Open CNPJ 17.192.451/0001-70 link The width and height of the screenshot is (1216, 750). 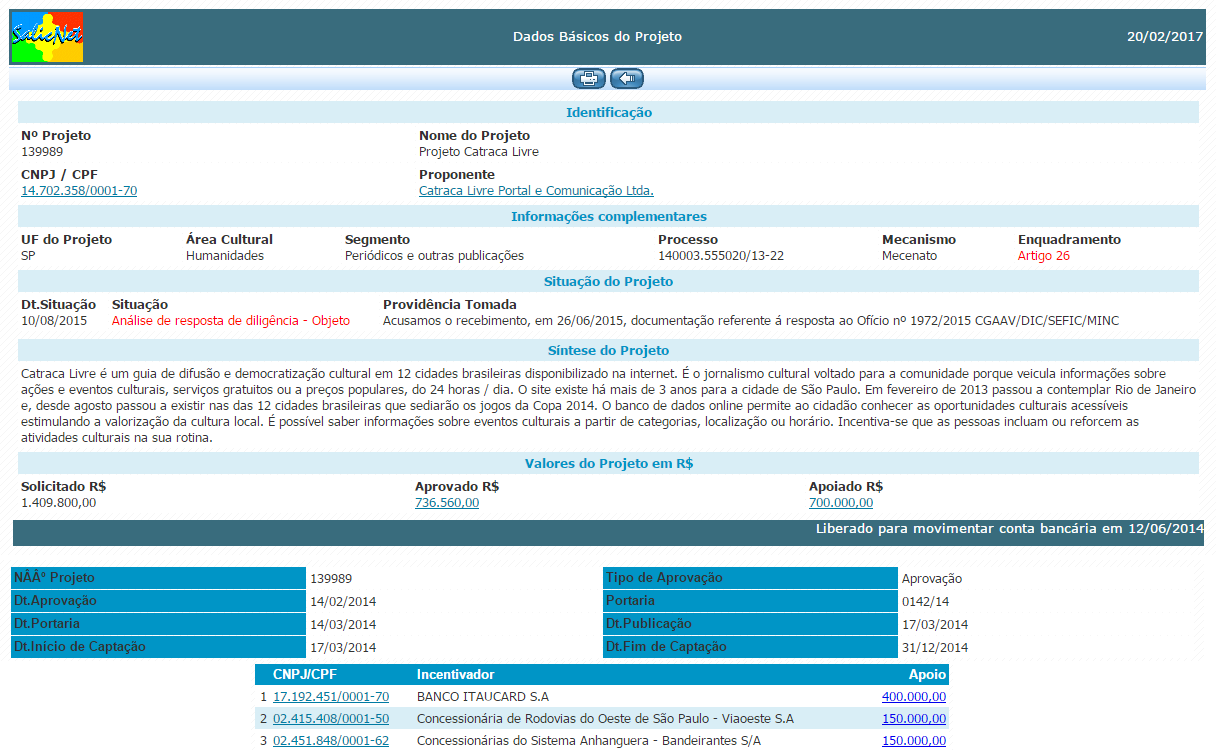pyautogui.click(x=331, y=696)
